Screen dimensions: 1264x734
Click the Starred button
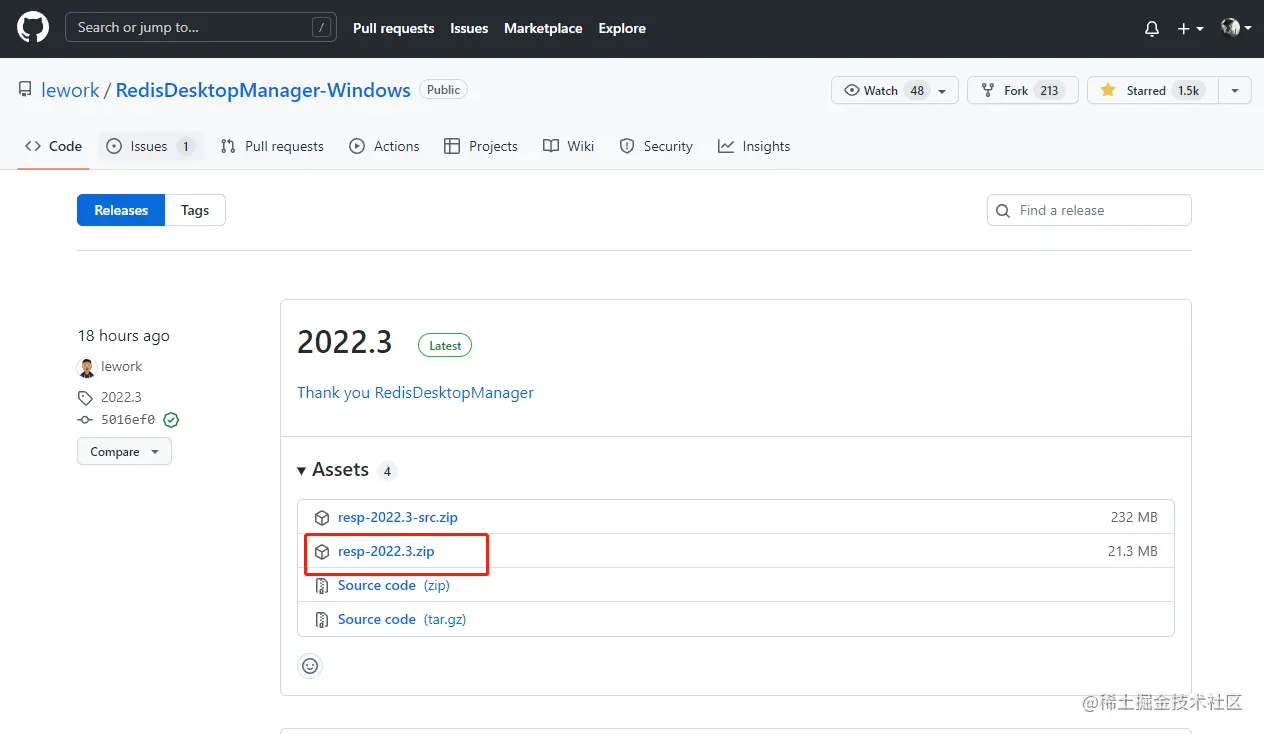tap(1153, 90)
